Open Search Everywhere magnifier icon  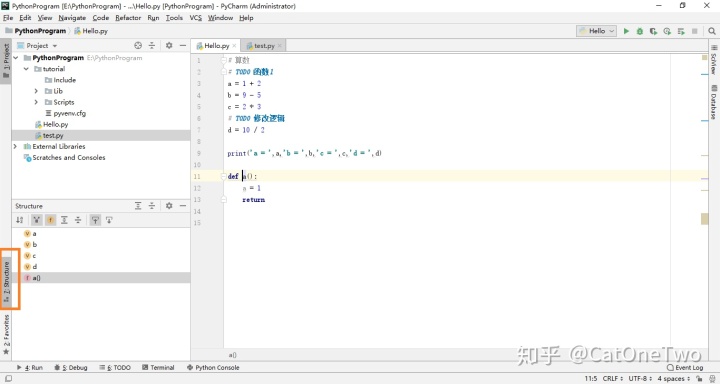(x=712, y=31)
